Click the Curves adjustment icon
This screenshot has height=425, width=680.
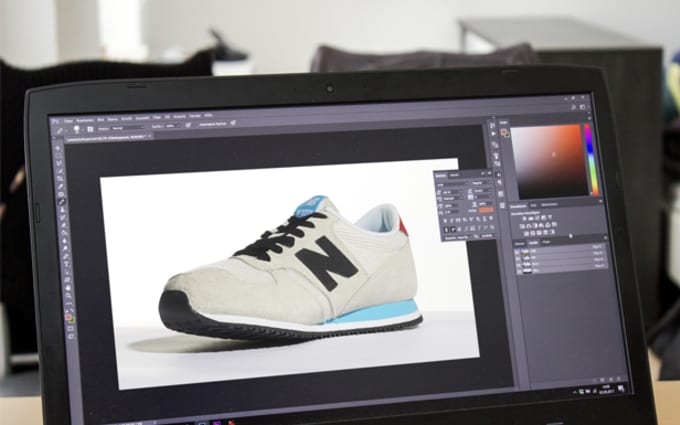tap(537, 218)
